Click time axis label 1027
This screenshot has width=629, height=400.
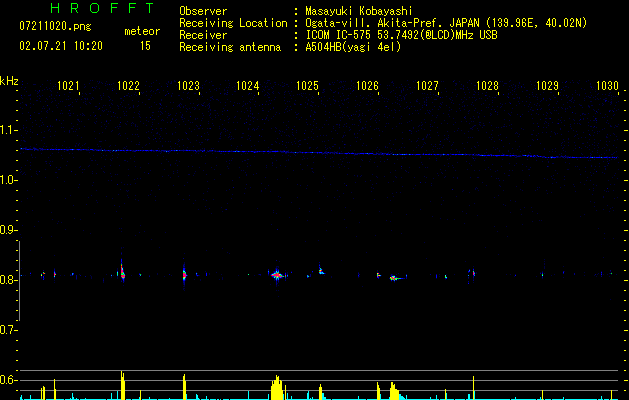[427, 85]
